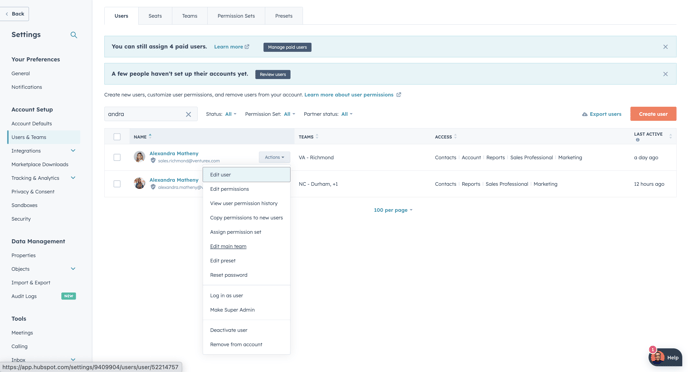The image size is (688, 372).
Task: Expand the Objects sidebar section
Action: (x=73, y=268)
